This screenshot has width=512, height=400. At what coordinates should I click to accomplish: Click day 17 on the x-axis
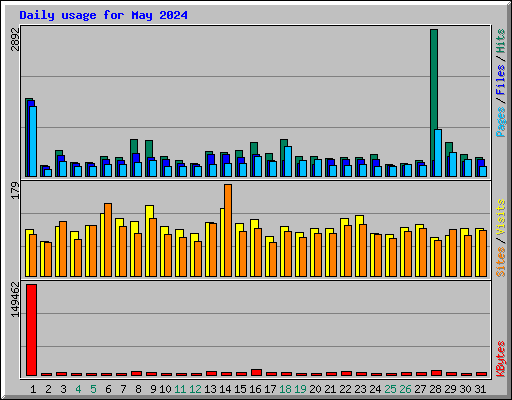pos(270,389)
